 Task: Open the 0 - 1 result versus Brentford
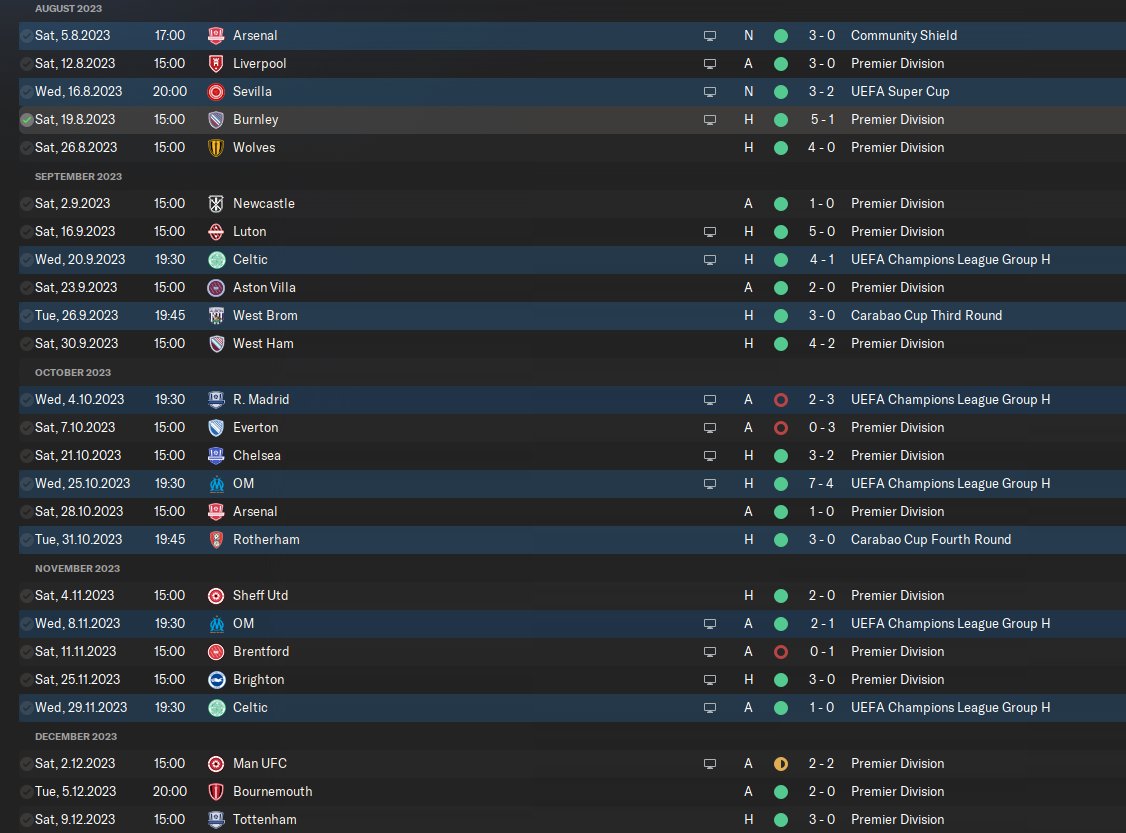822,651
